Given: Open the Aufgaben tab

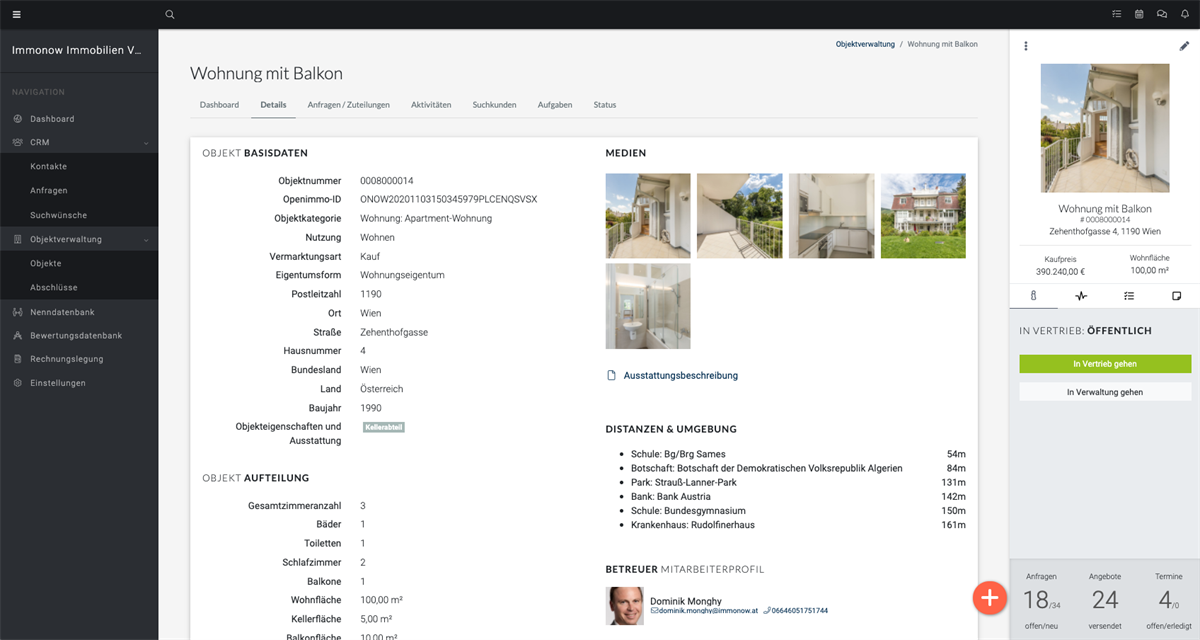Looking at the screenshot, I should (555, 105).
